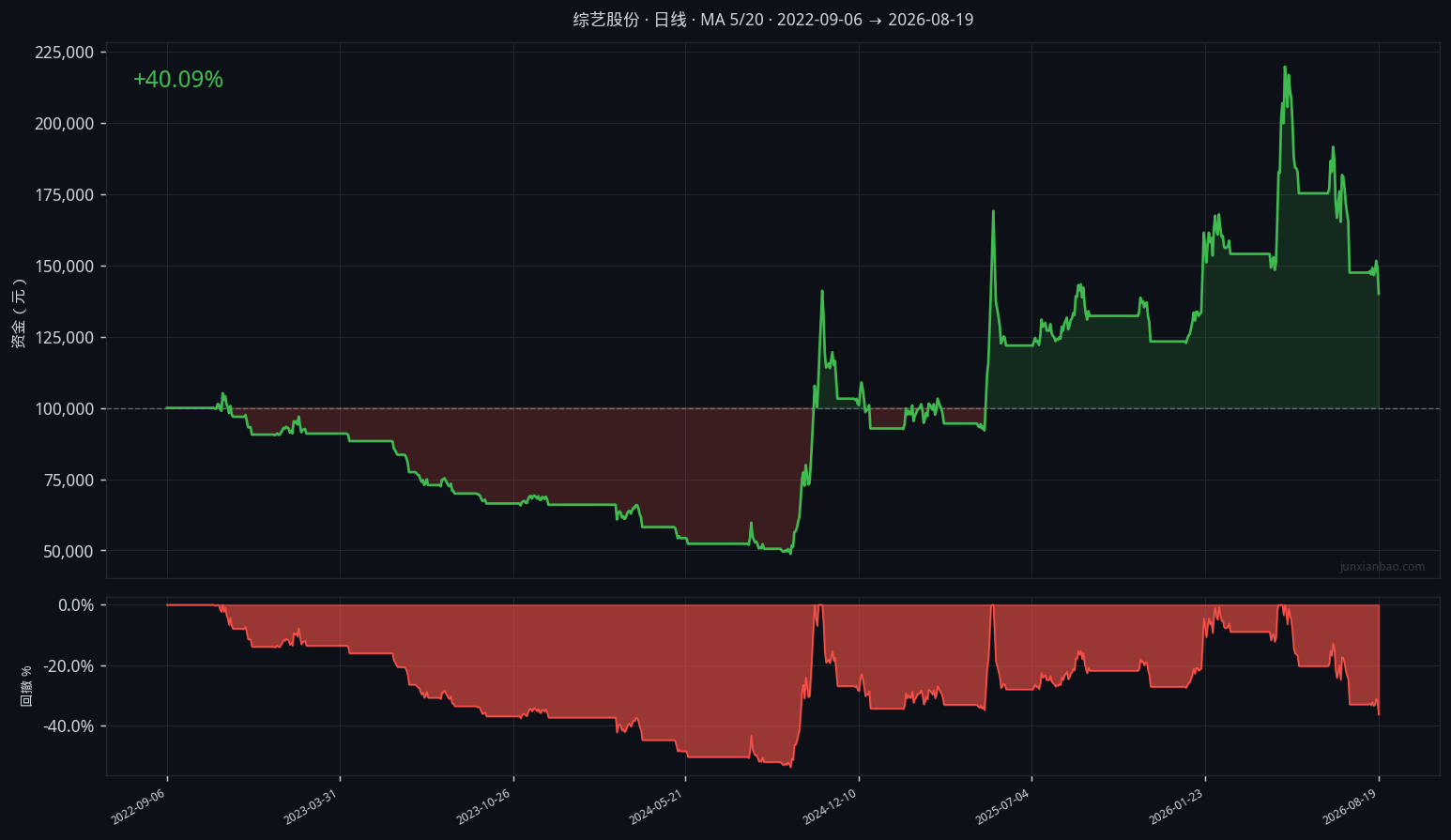
Task: Click the 回撤 % axis title
Action: click(x=26, y=686)
